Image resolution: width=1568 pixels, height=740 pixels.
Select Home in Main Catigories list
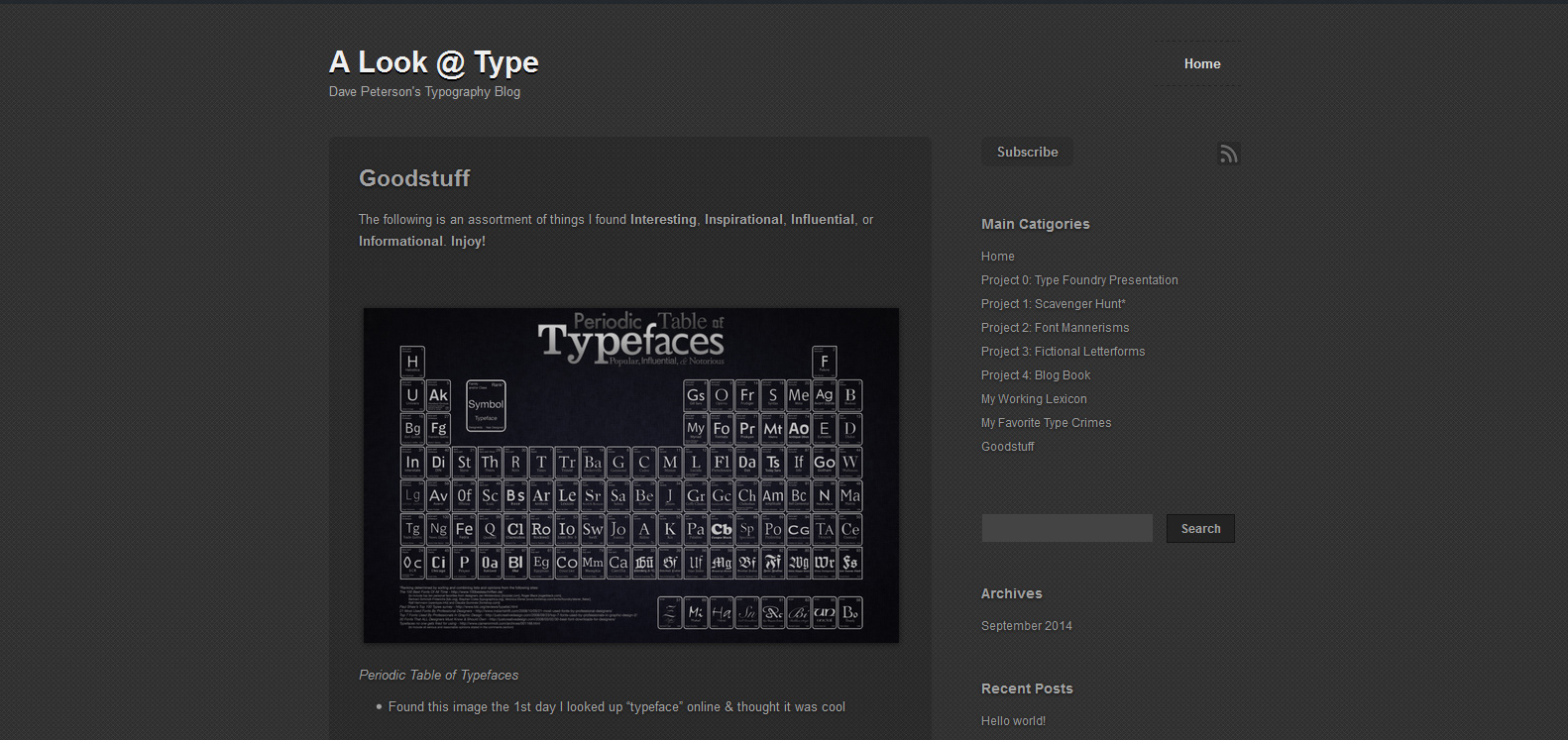(997, 257)
